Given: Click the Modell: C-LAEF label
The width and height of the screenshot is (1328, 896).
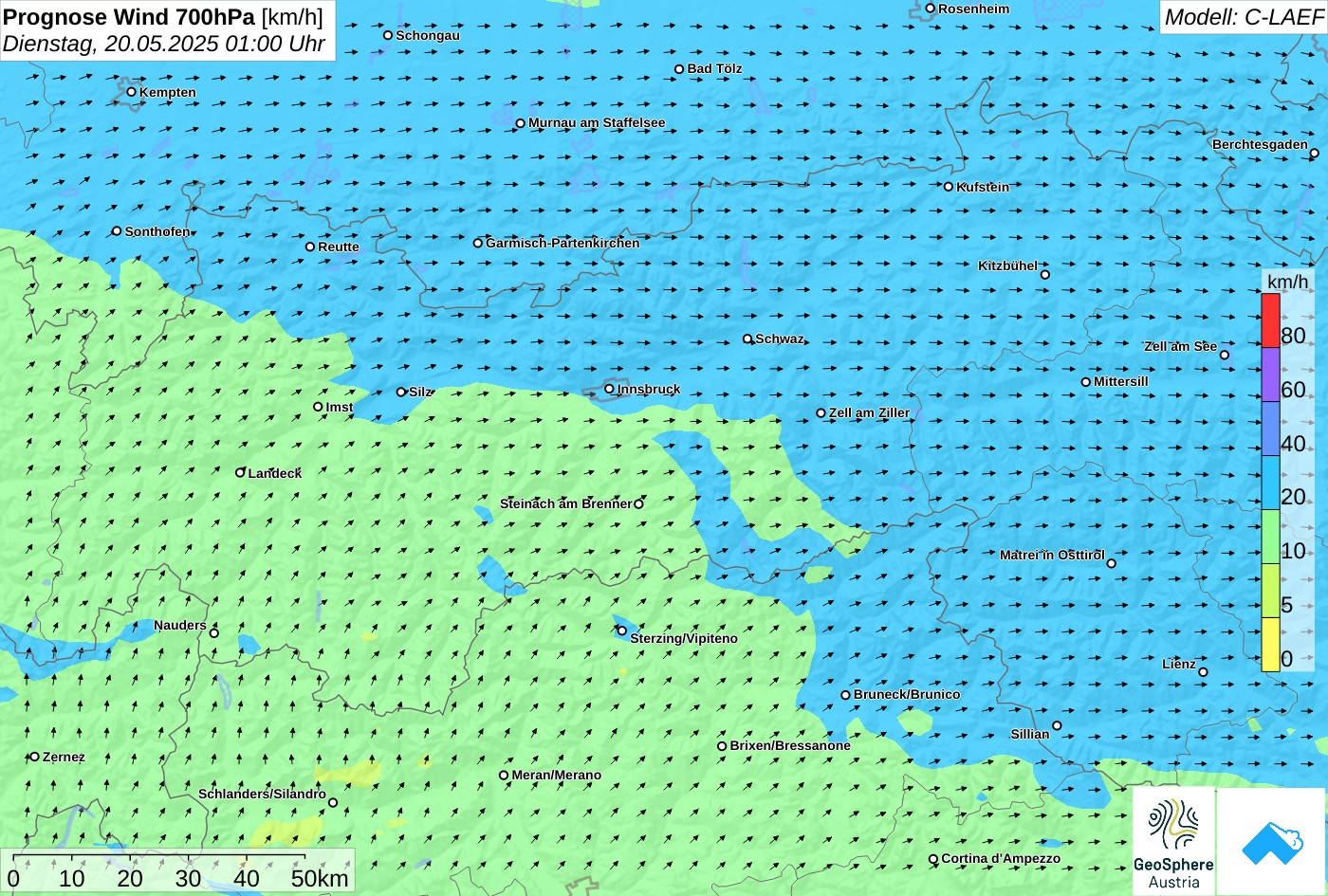Looking at the screenshot, I should [1243, 16].
